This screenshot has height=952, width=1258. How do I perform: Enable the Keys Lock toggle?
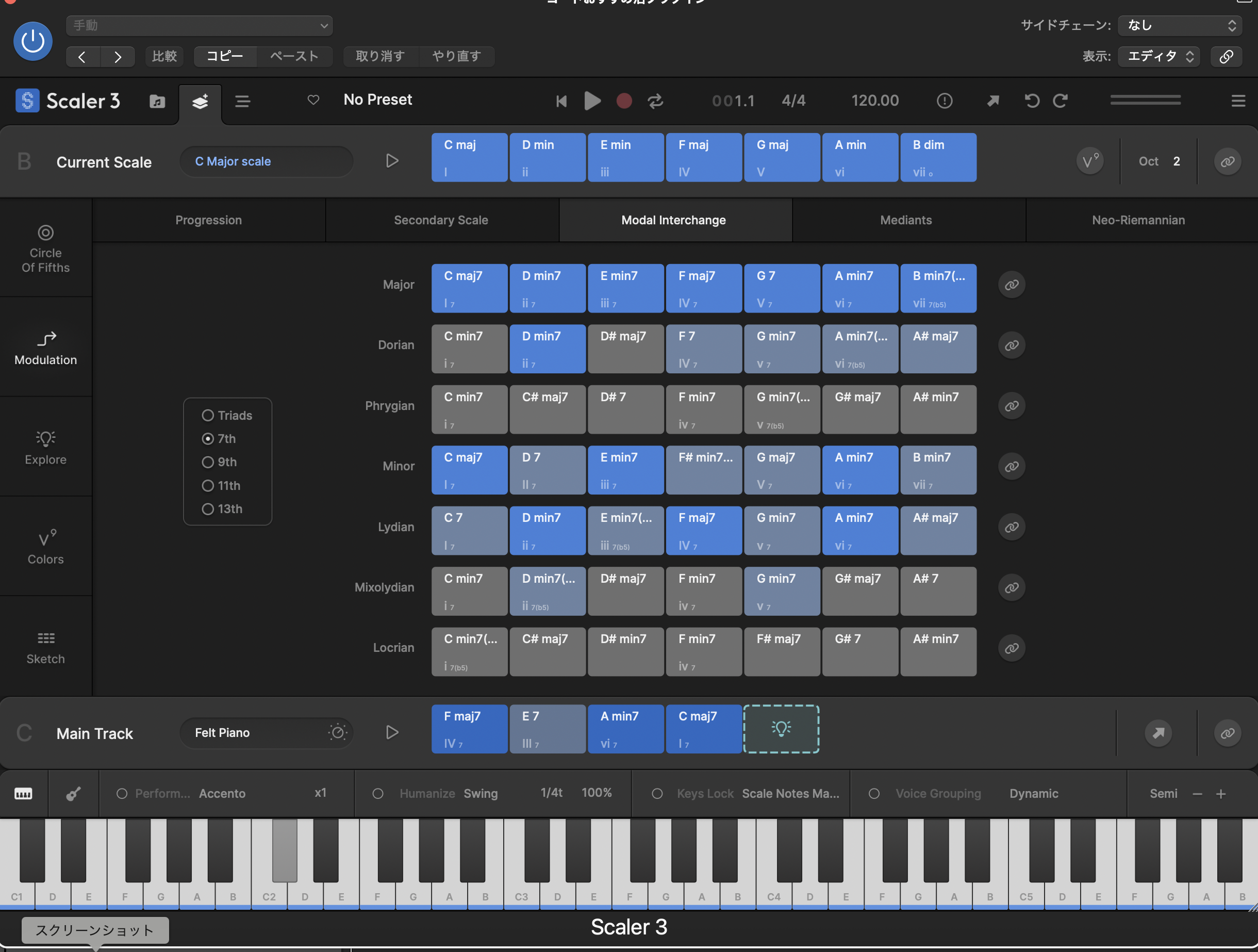click(x=657, y=793)
